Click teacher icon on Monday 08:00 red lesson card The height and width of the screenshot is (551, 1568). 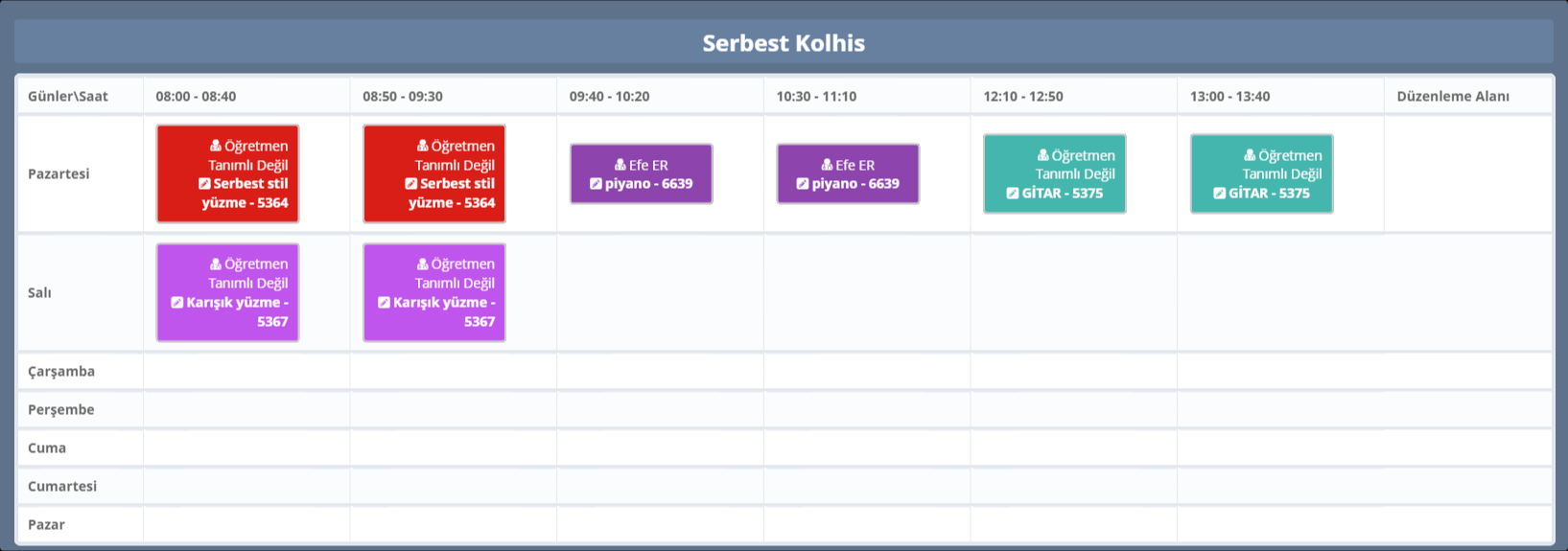[x=216, y=147]
